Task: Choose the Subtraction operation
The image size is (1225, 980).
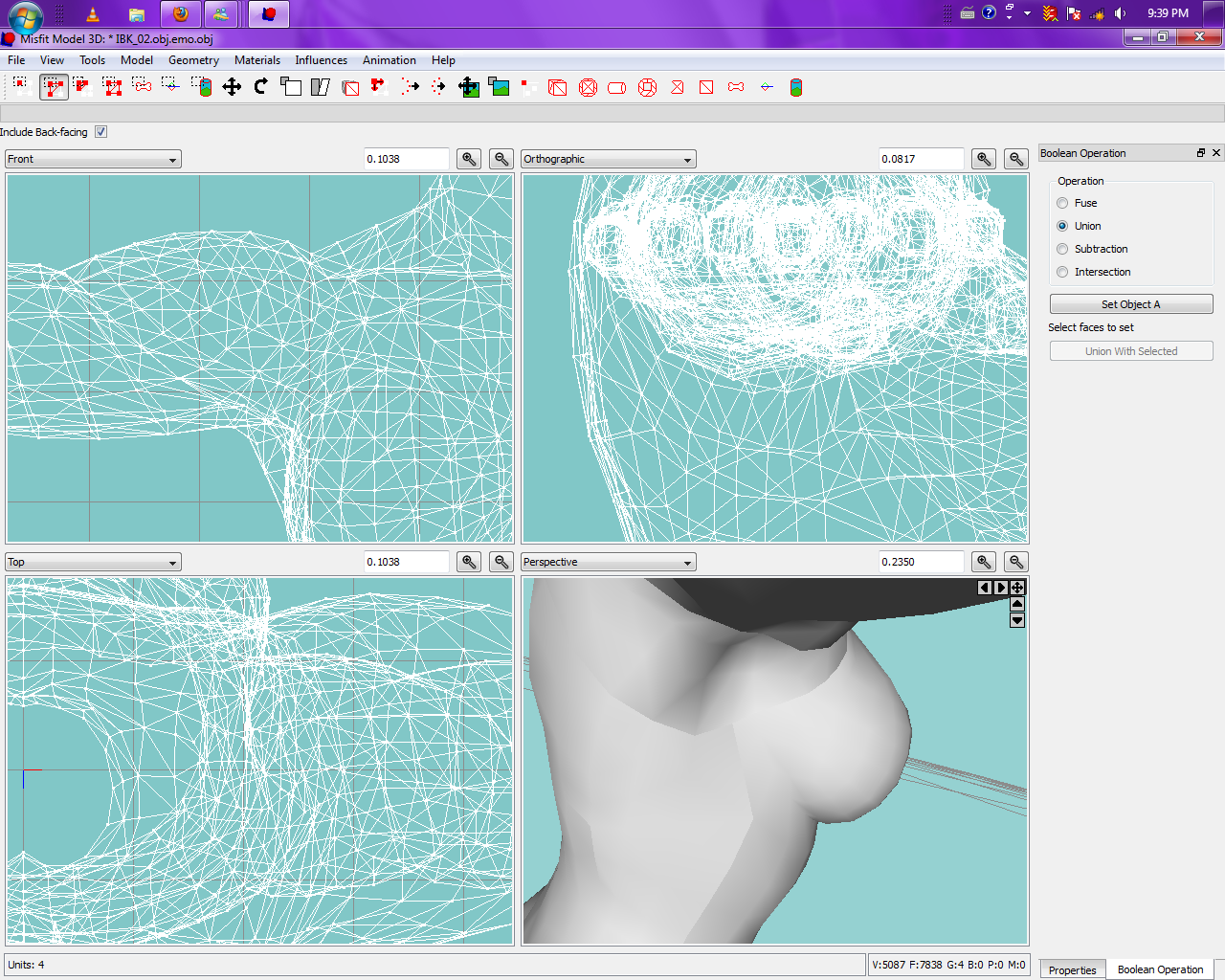Action: point(1062,249)
